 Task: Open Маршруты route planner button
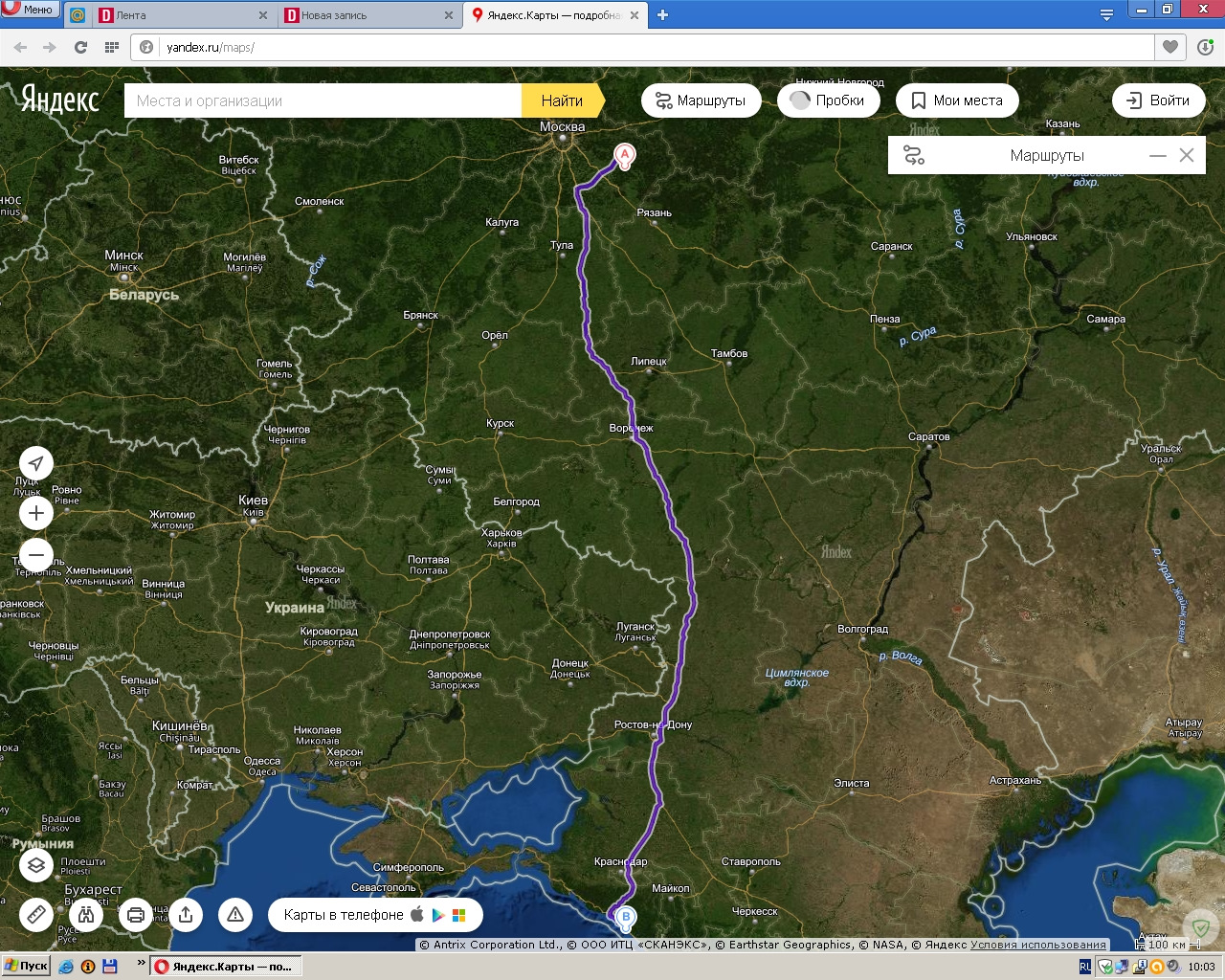coord(701,100)
